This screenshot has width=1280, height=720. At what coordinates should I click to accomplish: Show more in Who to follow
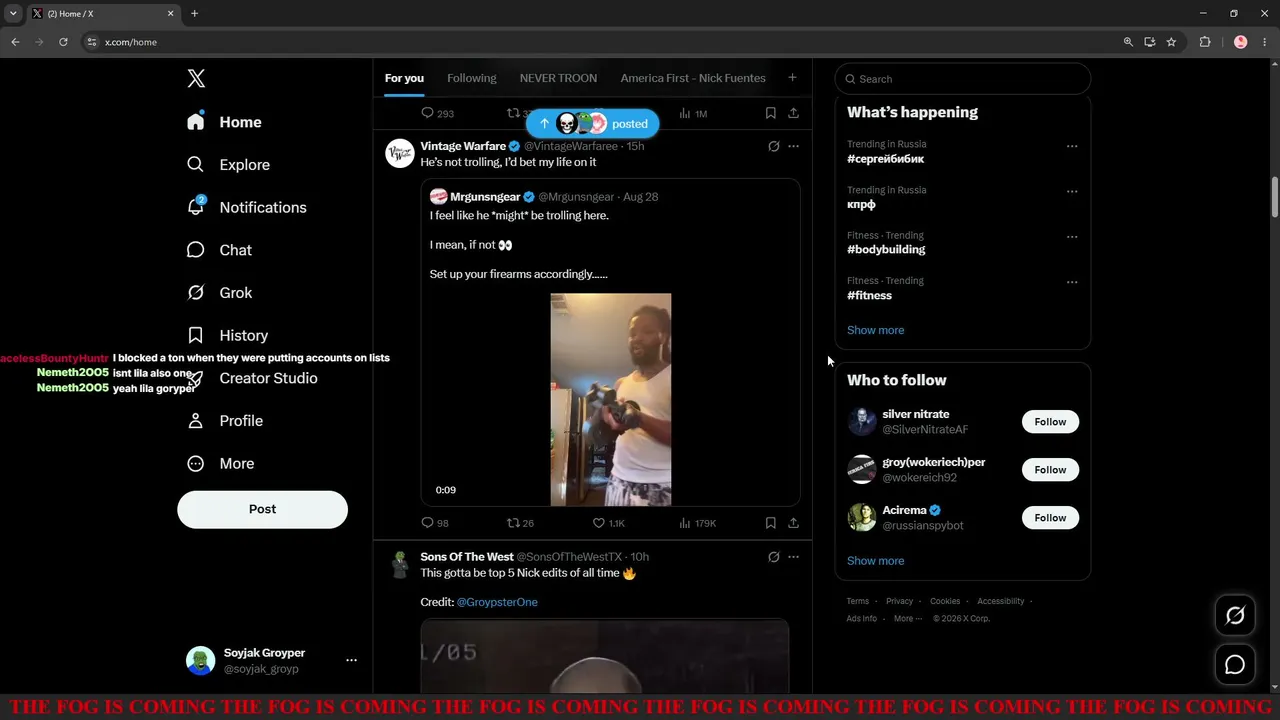[x=875, y=561]
